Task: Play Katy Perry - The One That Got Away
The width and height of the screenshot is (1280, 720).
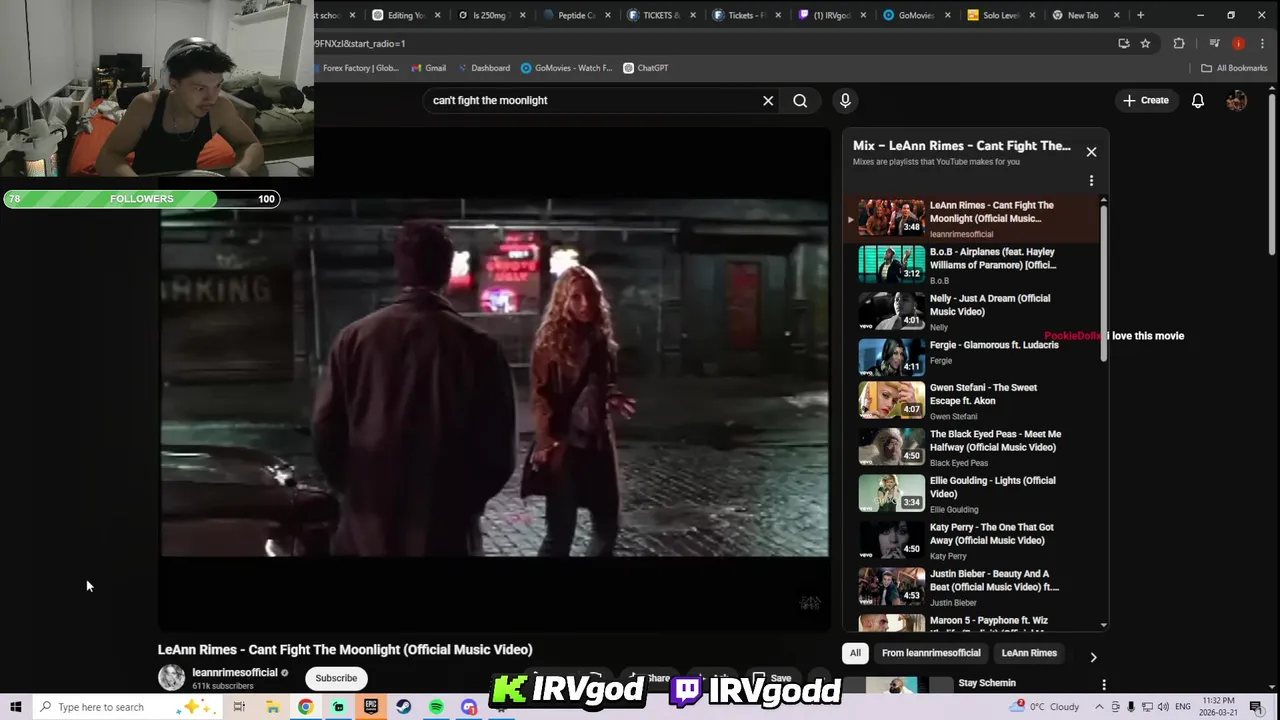Action: [972, 541]
